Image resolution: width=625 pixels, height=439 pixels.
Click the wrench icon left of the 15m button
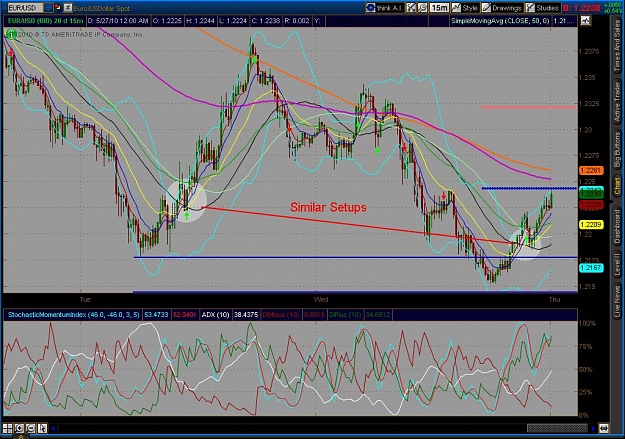(x=423, y=8)
